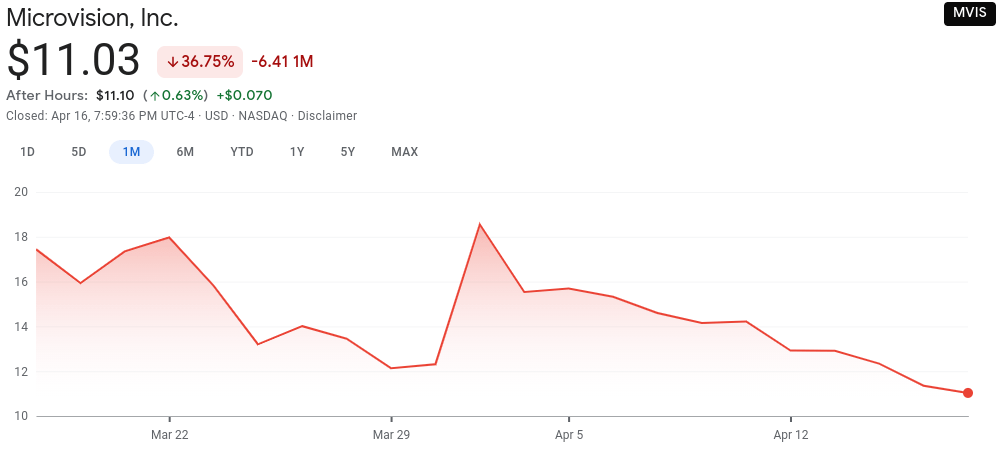Image resolution: width=1006 pixels, height=450 pixels.
Task: Click the highlighted 1M range tab
Action: pyautogui.click(x=131, y=152)
